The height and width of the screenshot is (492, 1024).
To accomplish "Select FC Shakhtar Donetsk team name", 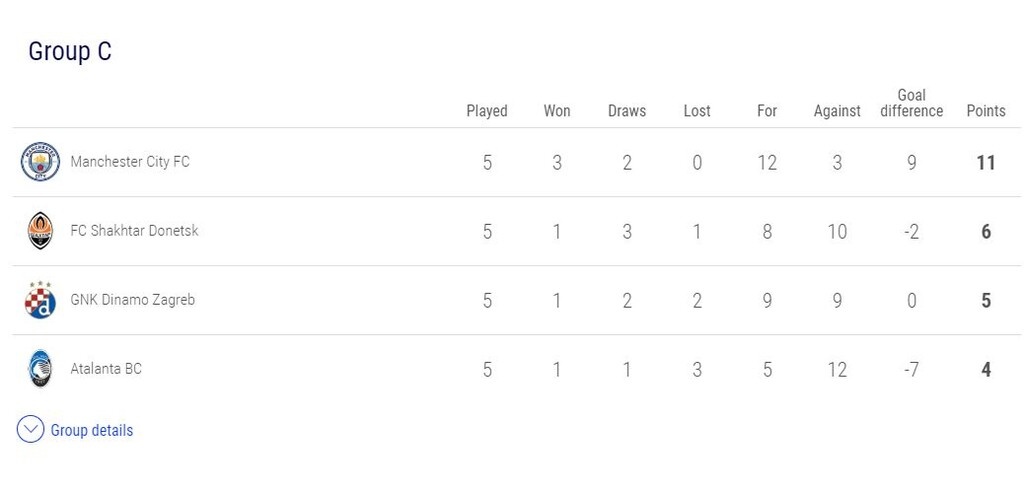I will 134,231.
